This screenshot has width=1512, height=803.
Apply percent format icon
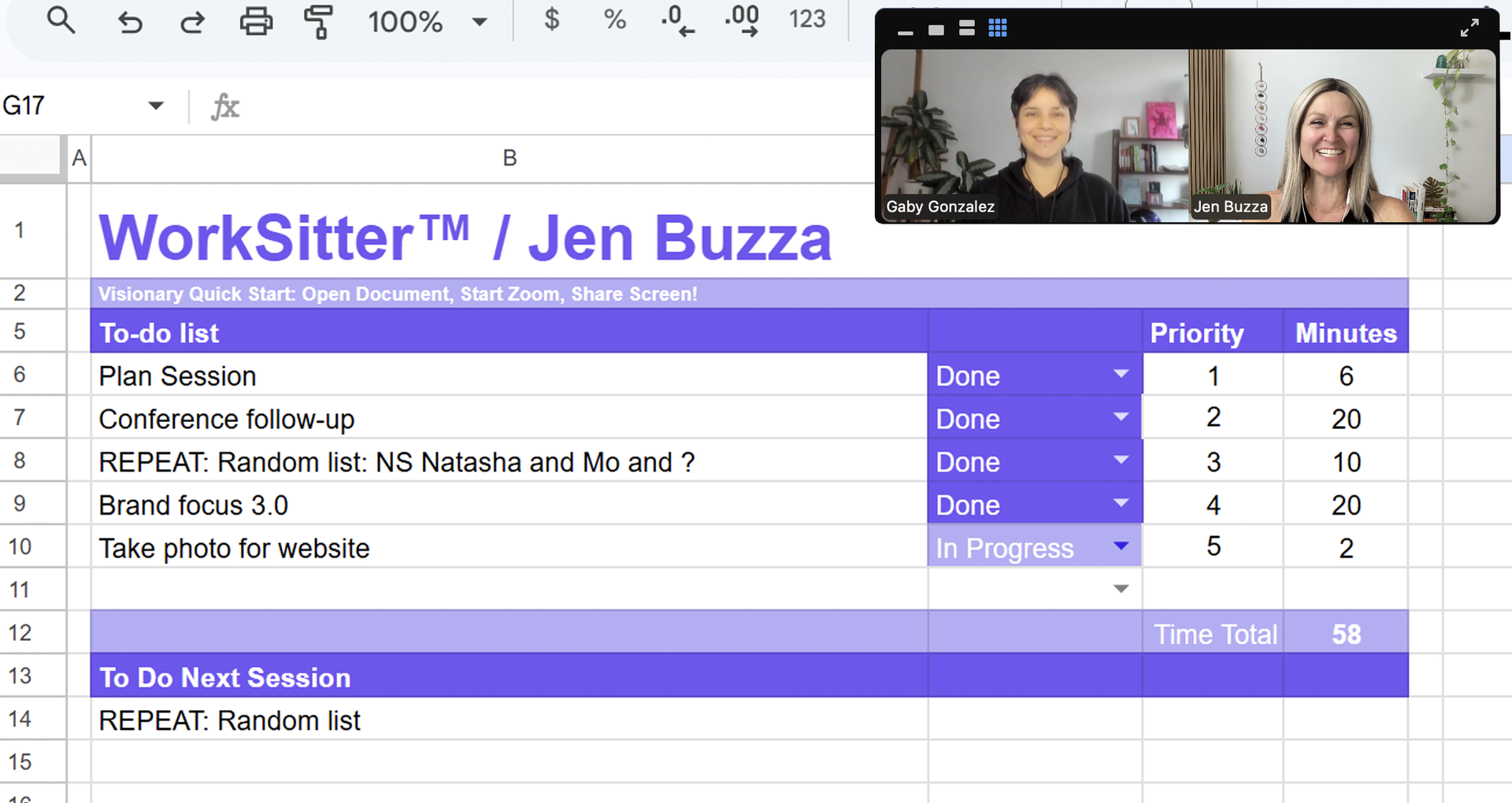pos(614,19)
